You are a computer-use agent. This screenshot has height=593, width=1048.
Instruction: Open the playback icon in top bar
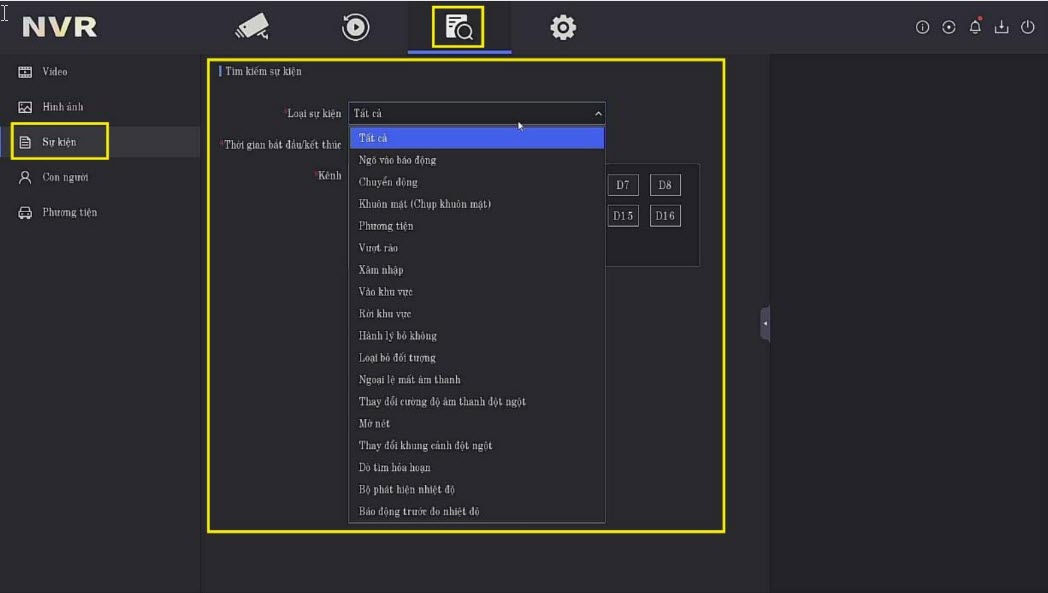355,27
